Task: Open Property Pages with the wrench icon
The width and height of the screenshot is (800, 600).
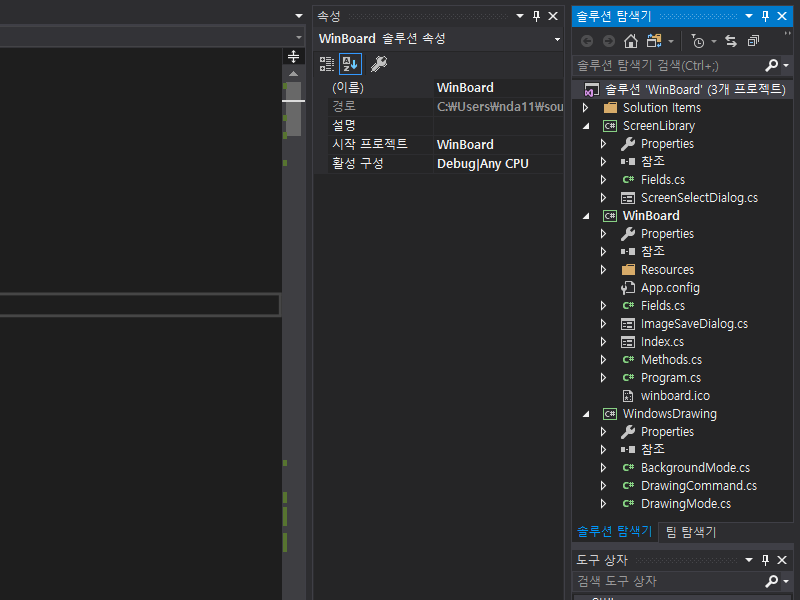Action: click(379, 64)
